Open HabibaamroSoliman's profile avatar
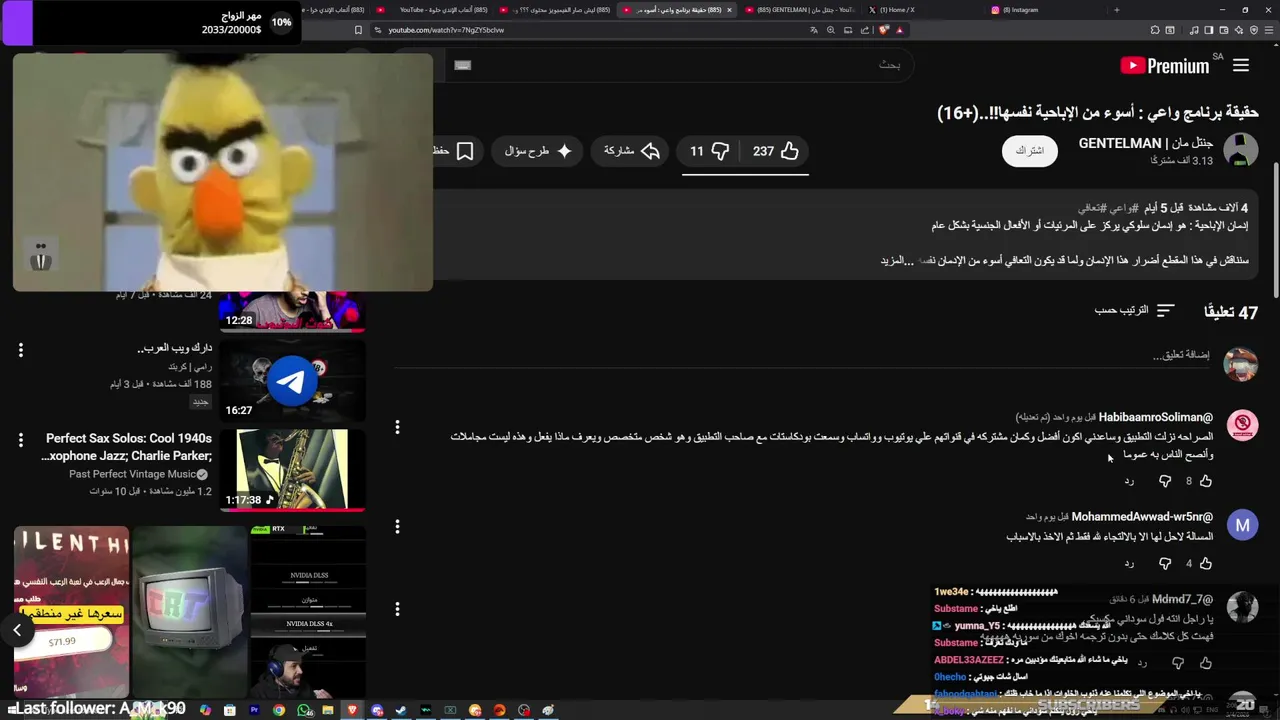 click(1242, 425)
